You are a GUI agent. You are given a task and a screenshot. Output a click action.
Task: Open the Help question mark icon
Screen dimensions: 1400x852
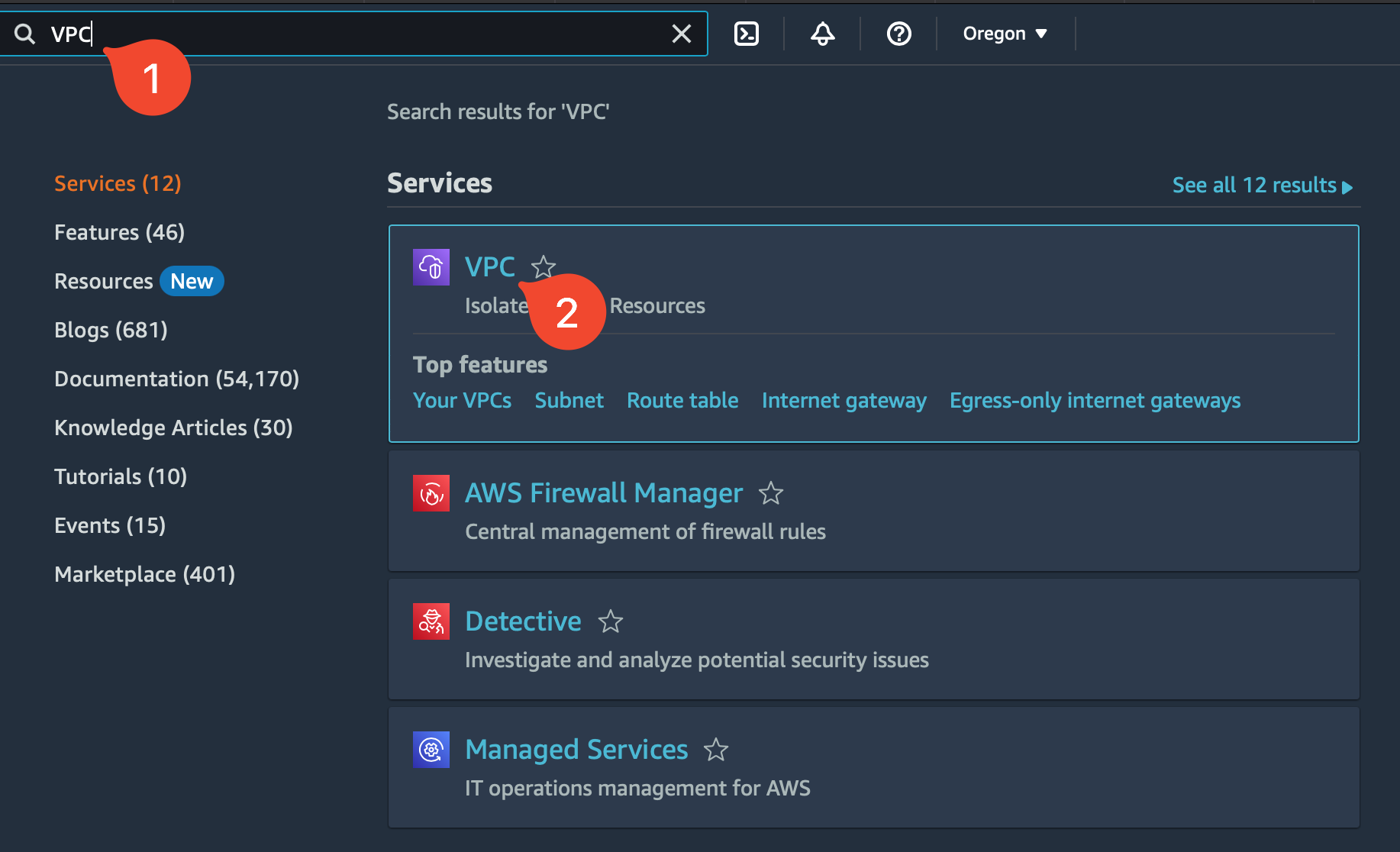pyautogui.click(x=898, y=34)
